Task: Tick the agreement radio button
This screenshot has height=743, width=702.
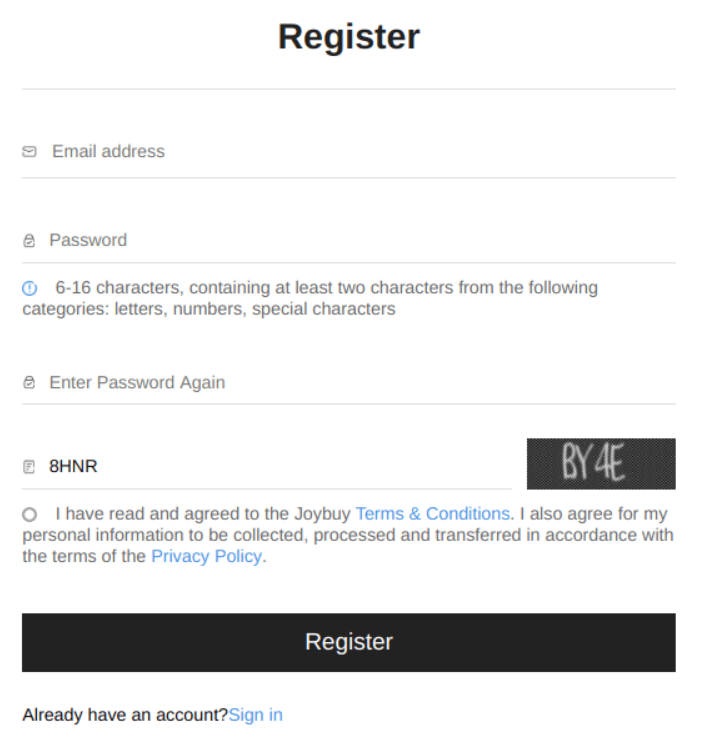Action: click(x=29, y=515)
